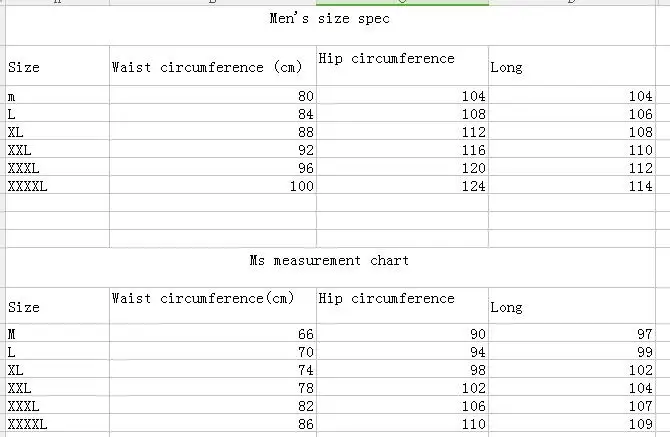The height and width of the screenshot is (437, 670).
Task: Click the Long header in Men's table
Action: [x=572, y=66]
